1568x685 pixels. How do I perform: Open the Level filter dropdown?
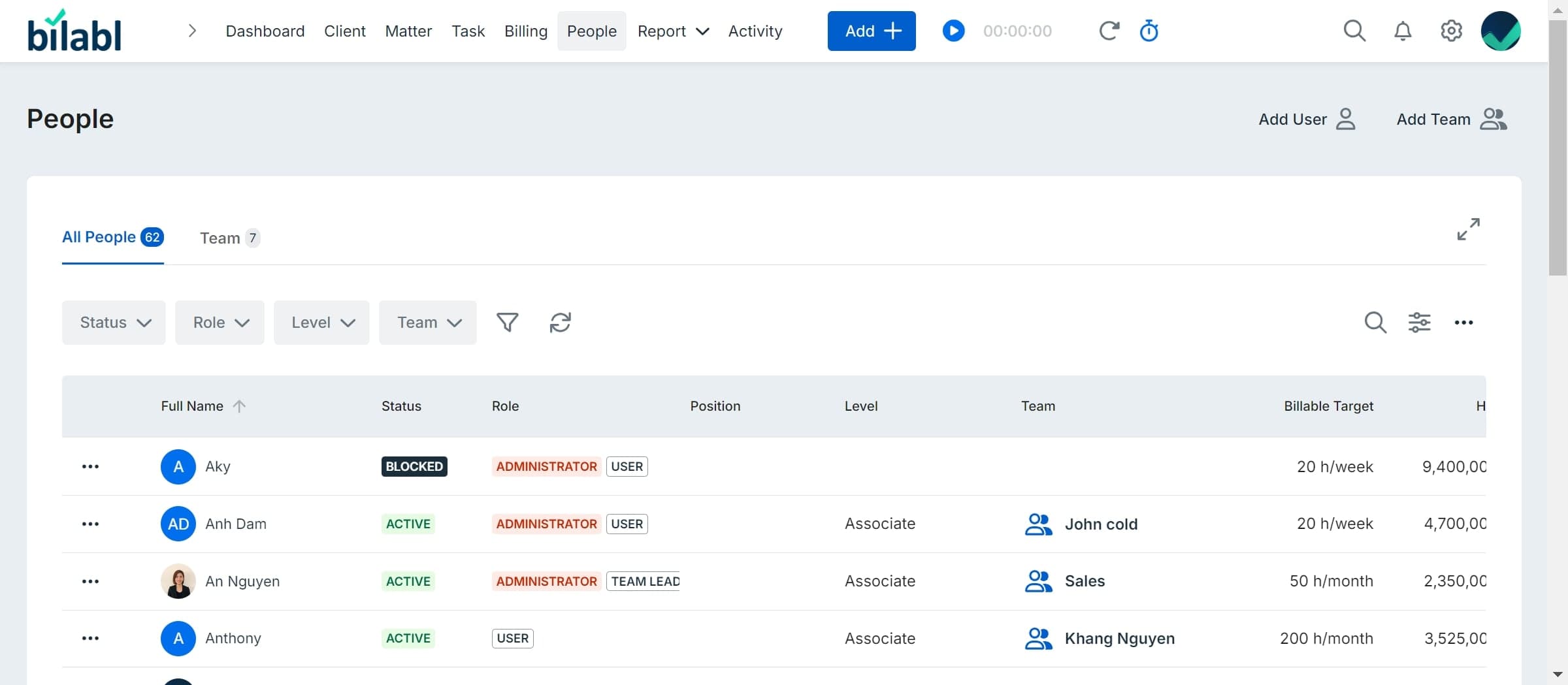(x=321, y=322)
